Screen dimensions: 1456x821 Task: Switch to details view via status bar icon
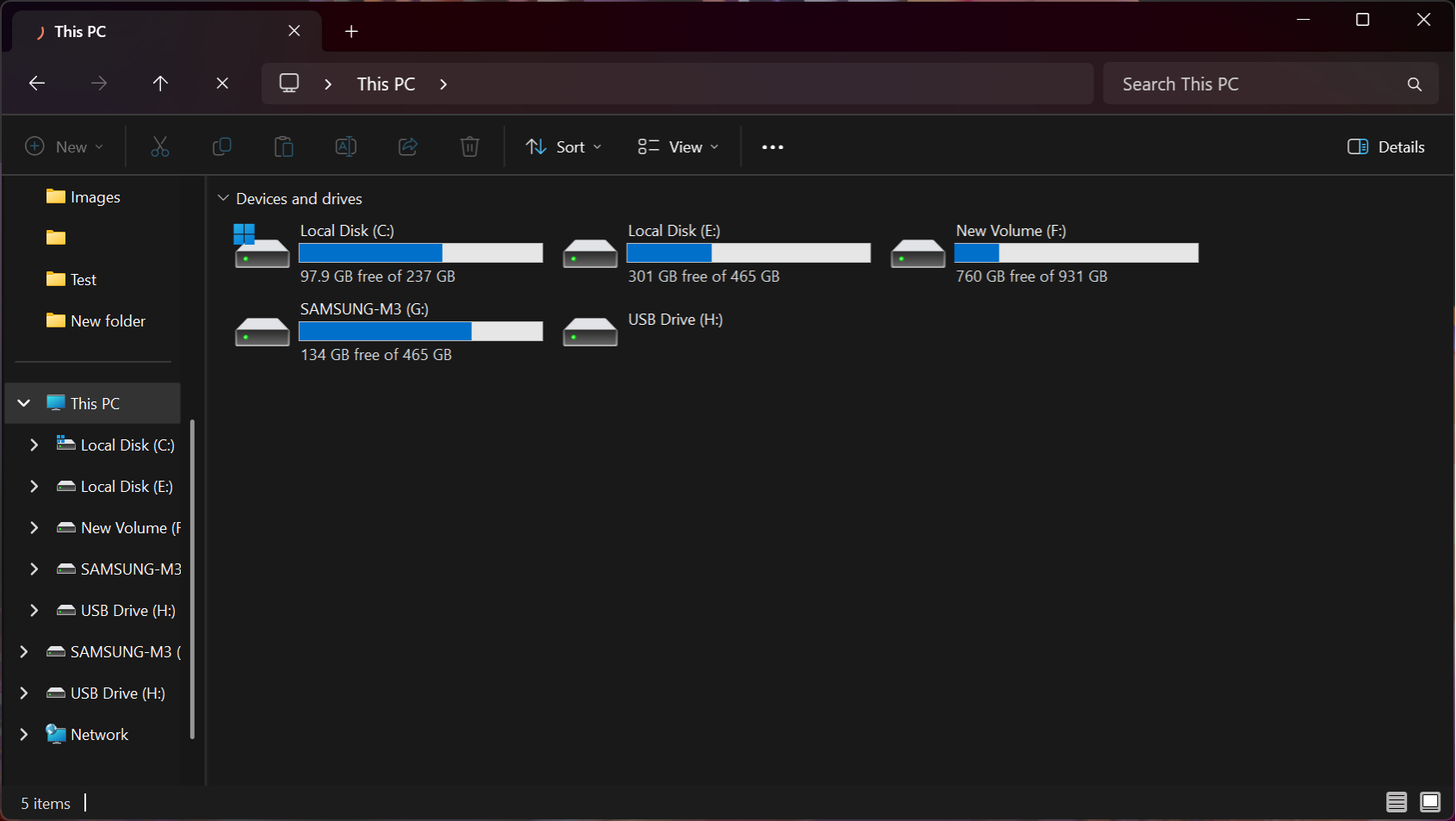point(1396,802)
